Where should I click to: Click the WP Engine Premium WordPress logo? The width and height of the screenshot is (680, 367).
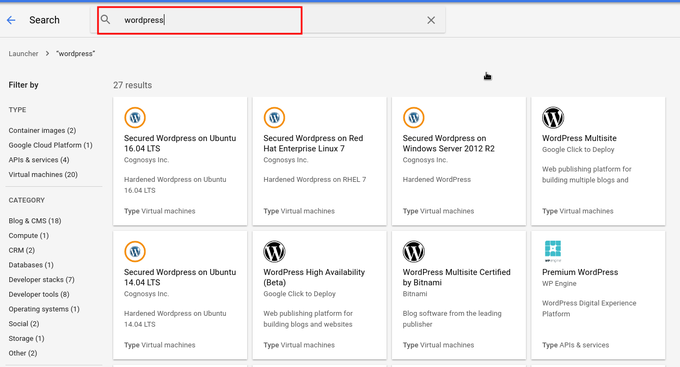coord(553,251)
